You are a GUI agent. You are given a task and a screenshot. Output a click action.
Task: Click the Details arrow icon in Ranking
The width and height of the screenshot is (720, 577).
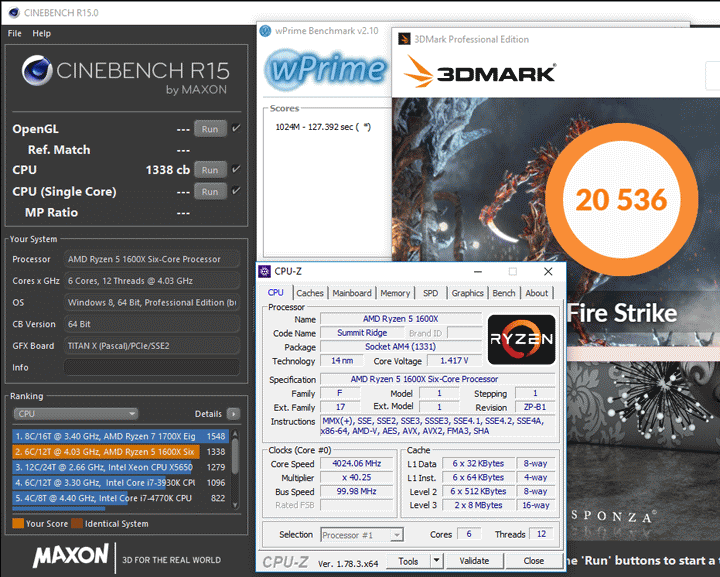point(233,414)
